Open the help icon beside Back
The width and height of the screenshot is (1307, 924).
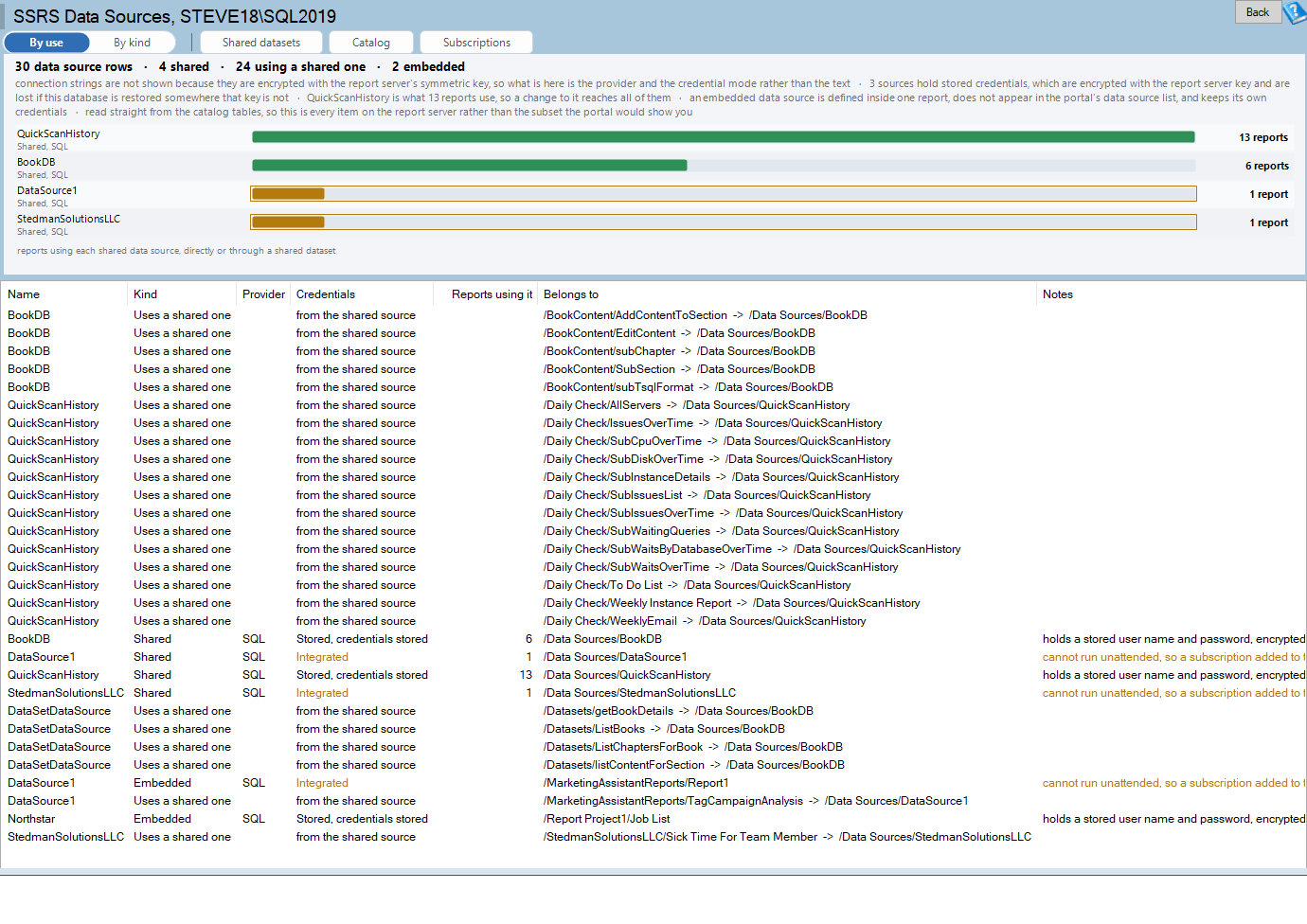pyautogui.click(x=1295, y=13)
